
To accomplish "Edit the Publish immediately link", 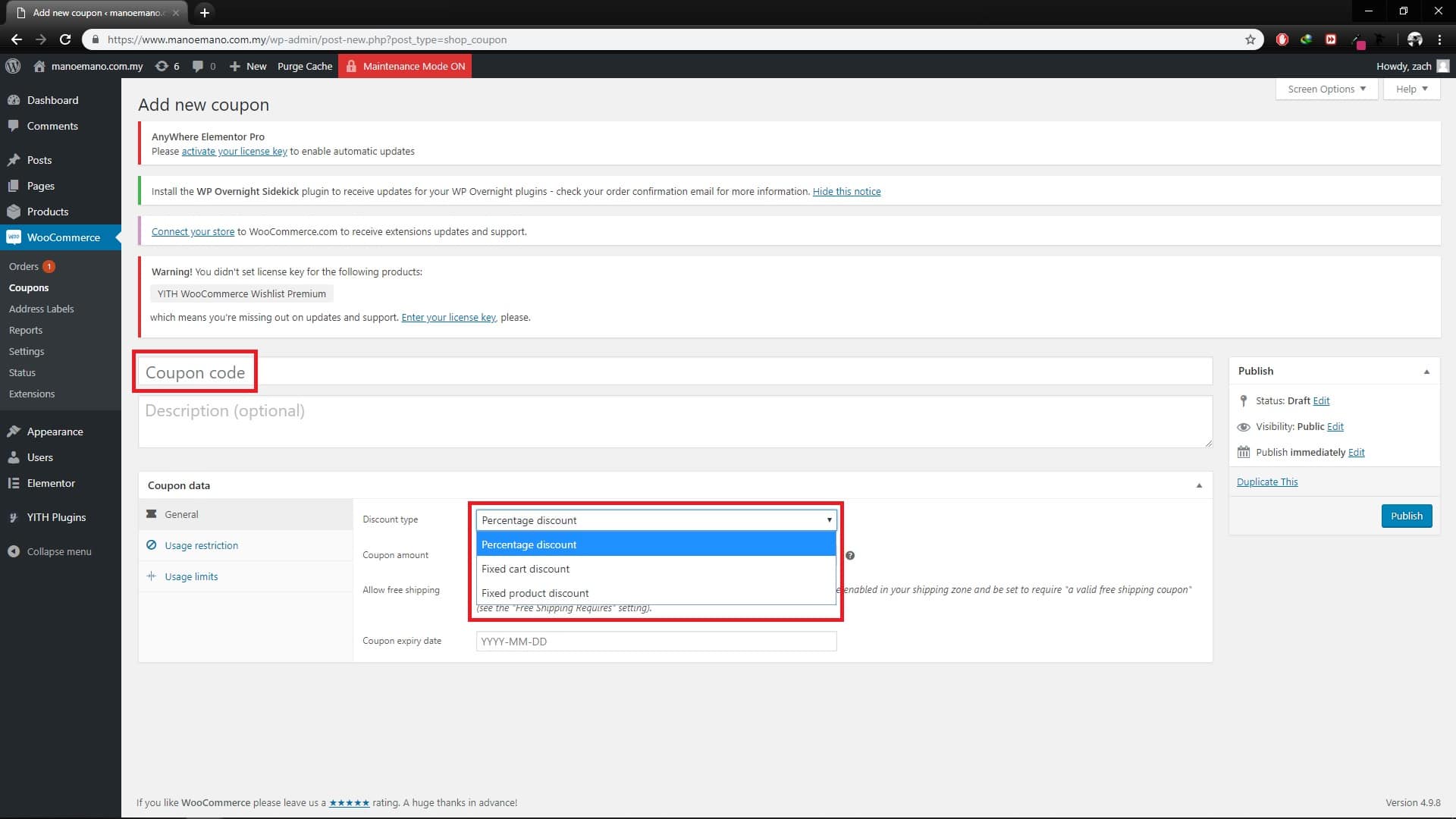I will pyautogui.click(x=1357, y=452).
